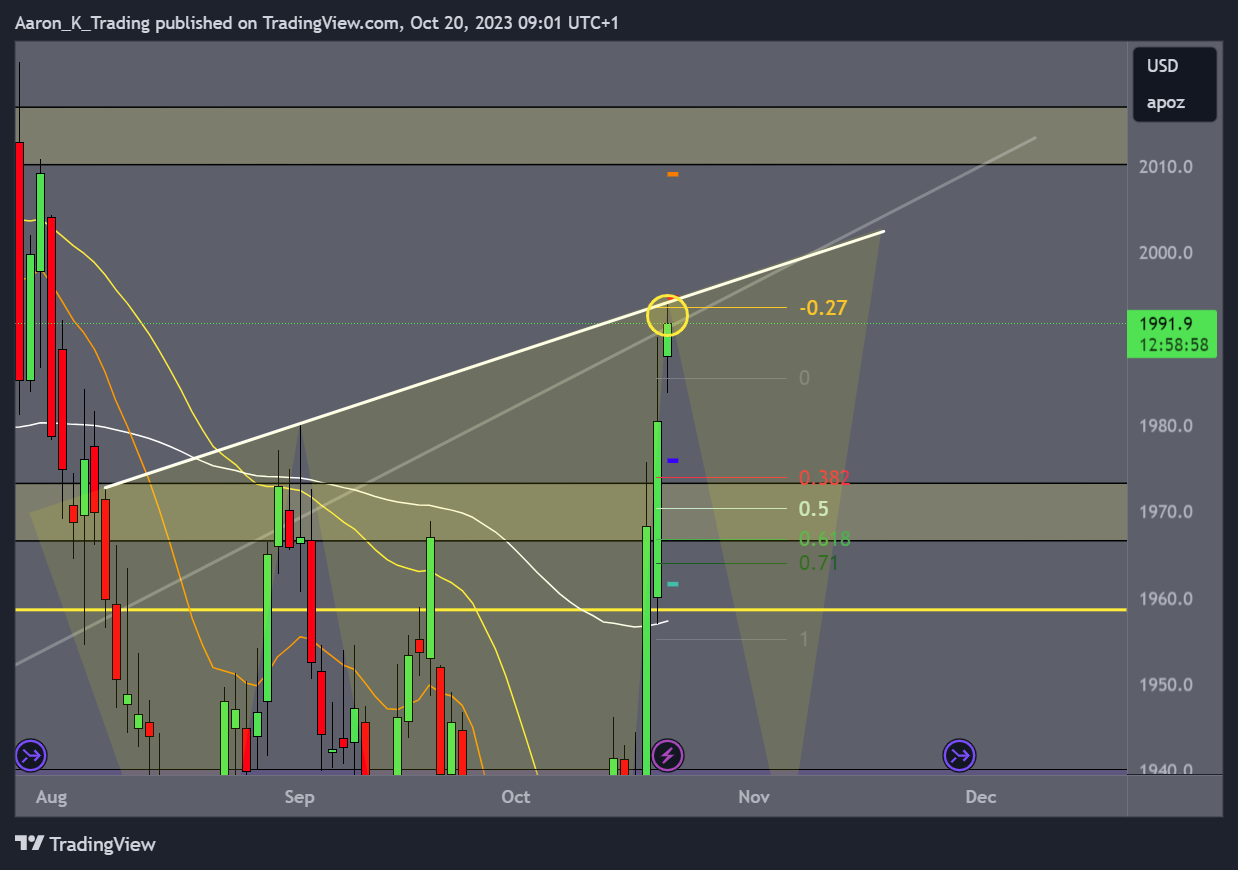Screen dimensions: 1238x870
Task: Click the teal marker near 1962
Action: point(673,584)
